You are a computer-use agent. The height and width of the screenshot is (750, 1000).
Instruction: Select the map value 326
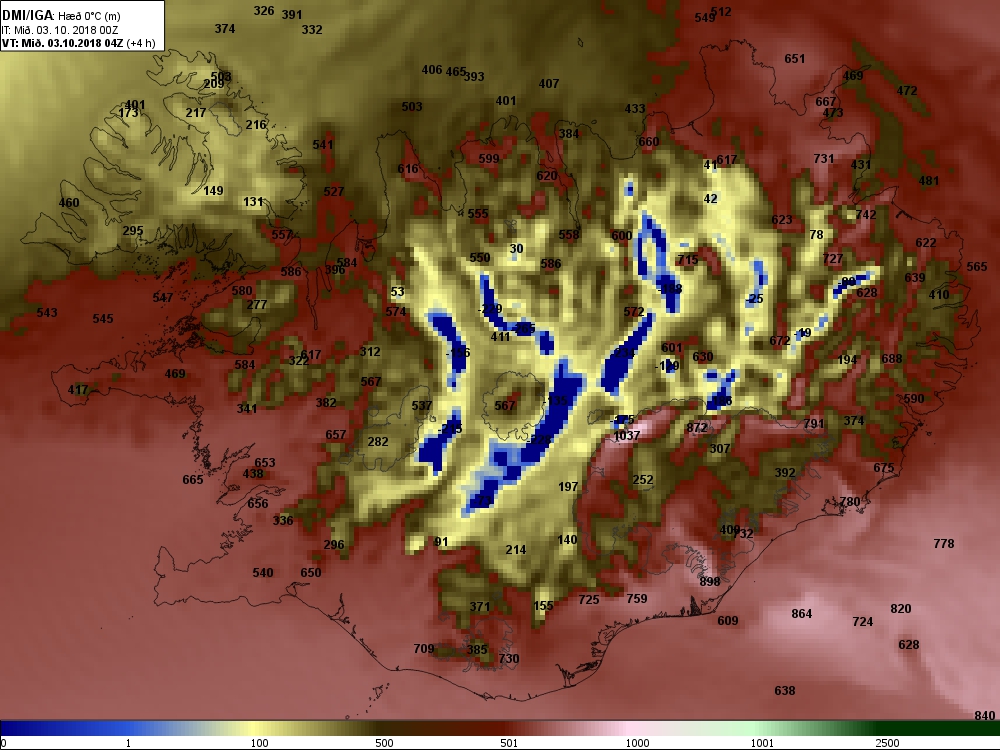[264, 10]
